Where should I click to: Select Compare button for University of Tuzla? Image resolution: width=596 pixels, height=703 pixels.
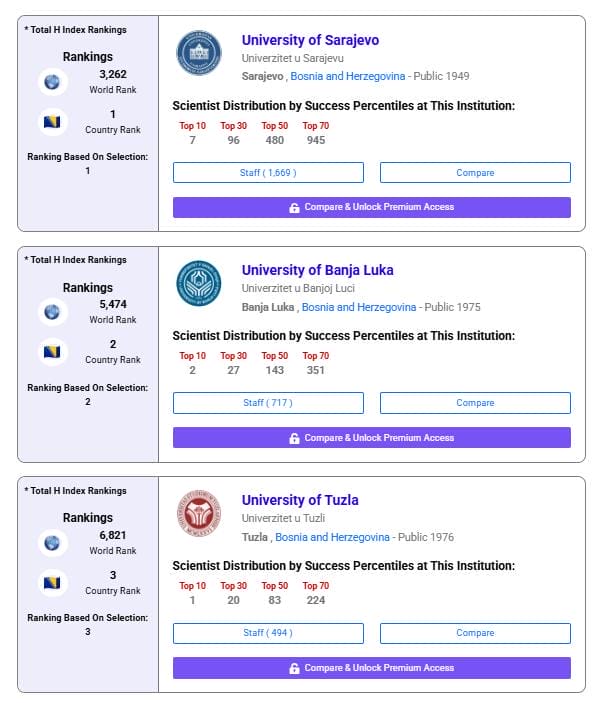[x=475, y=633]
